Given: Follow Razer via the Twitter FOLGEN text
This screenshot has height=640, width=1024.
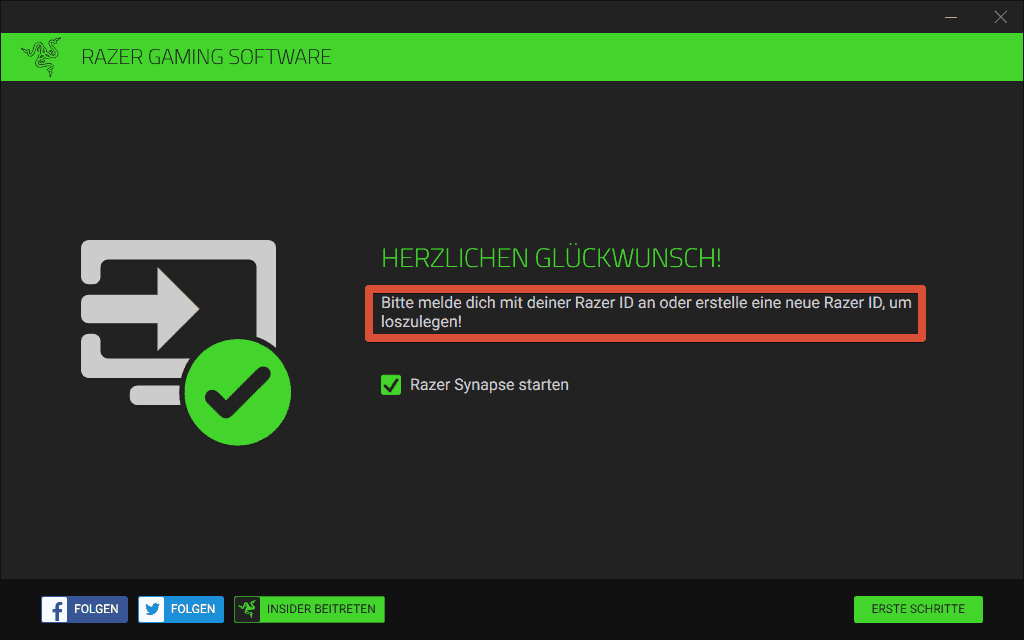Looking at the screenshot, I should [x=193, y=609].
